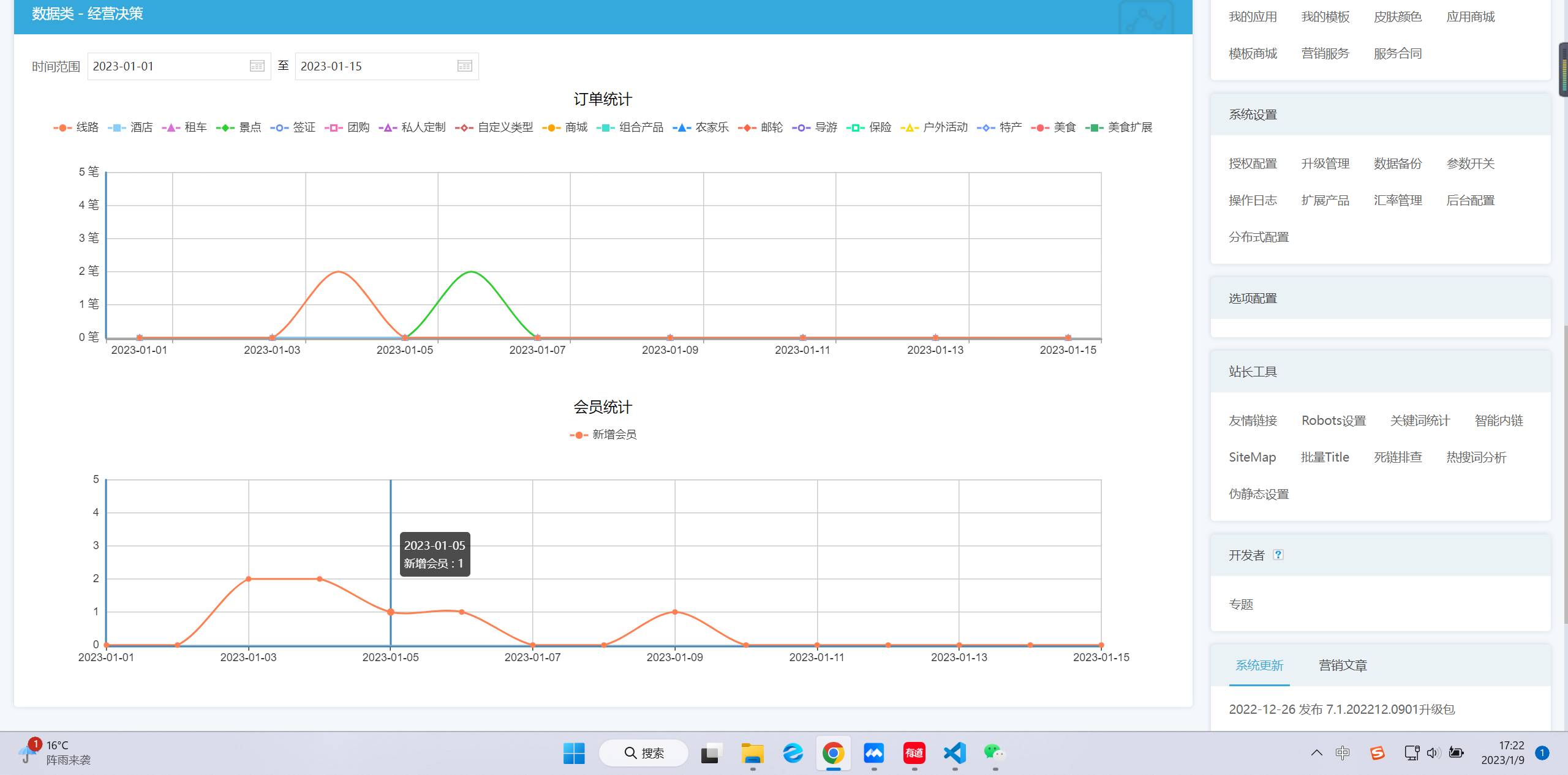Viewport: 1568px width, 775px height.
Task: Toggle the 自定义类型 legend entry
Action: coord(494,127)
